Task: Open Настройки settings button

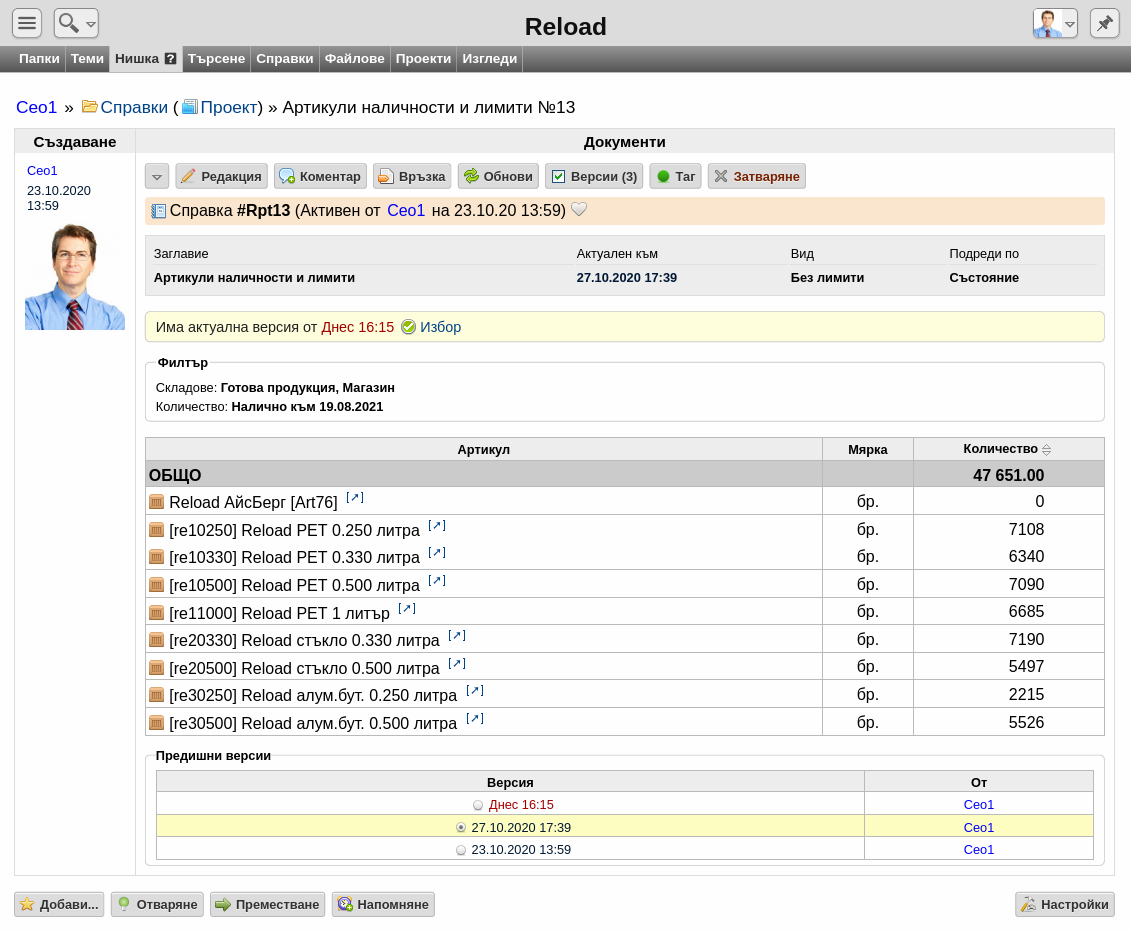Action: tap(1065, 905)
